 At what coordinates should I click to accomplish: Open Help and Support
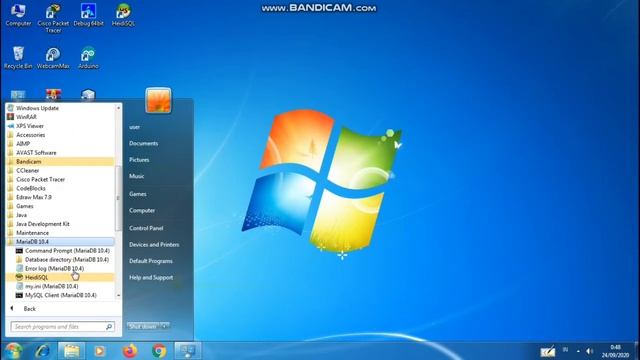pos(151,277)
